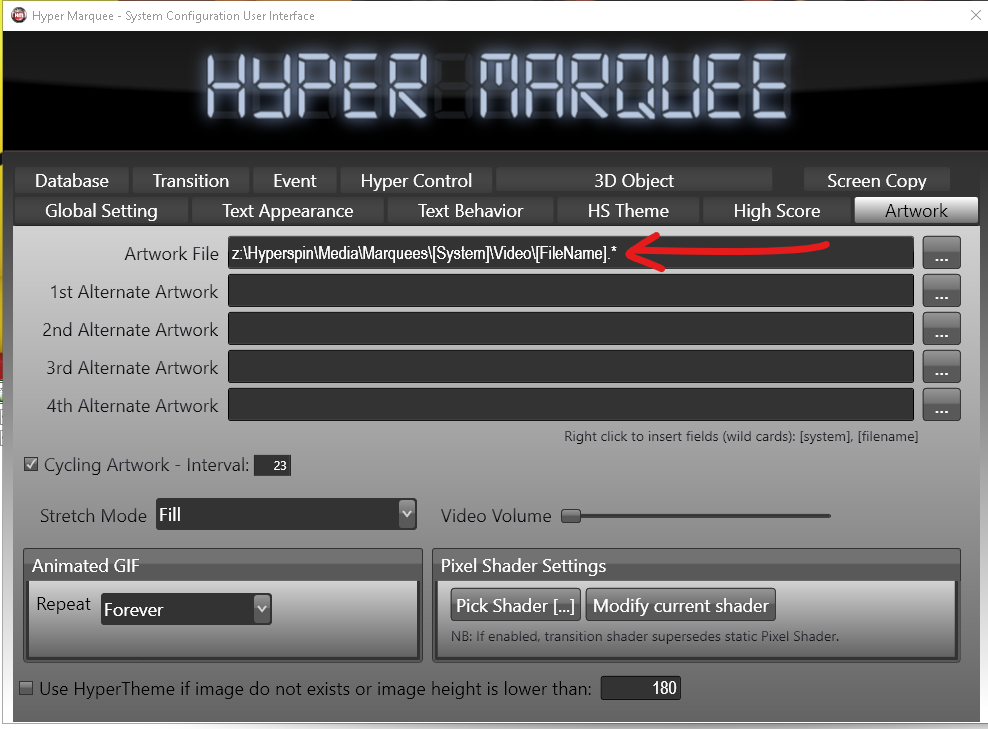Expand the Stretch Mode dropdown arrow

[407, 514]
